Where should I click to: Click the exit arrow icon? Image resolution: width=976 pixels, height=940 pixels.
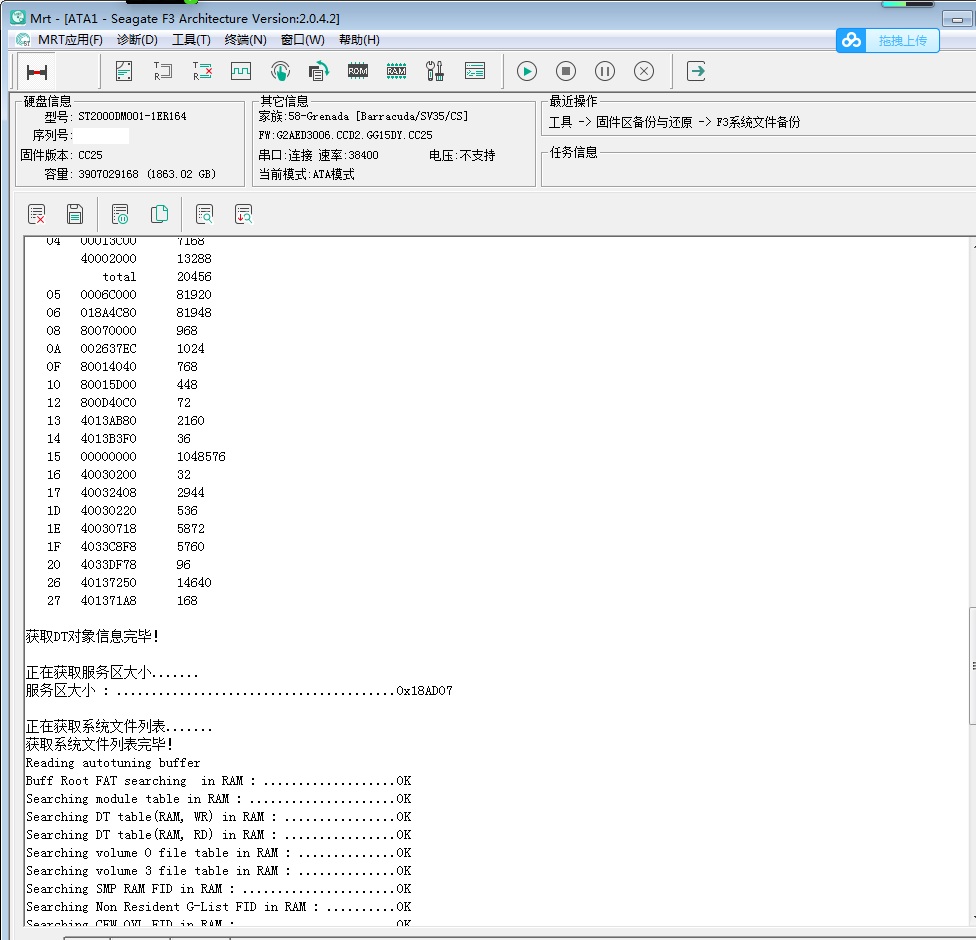tap(696, 71)
